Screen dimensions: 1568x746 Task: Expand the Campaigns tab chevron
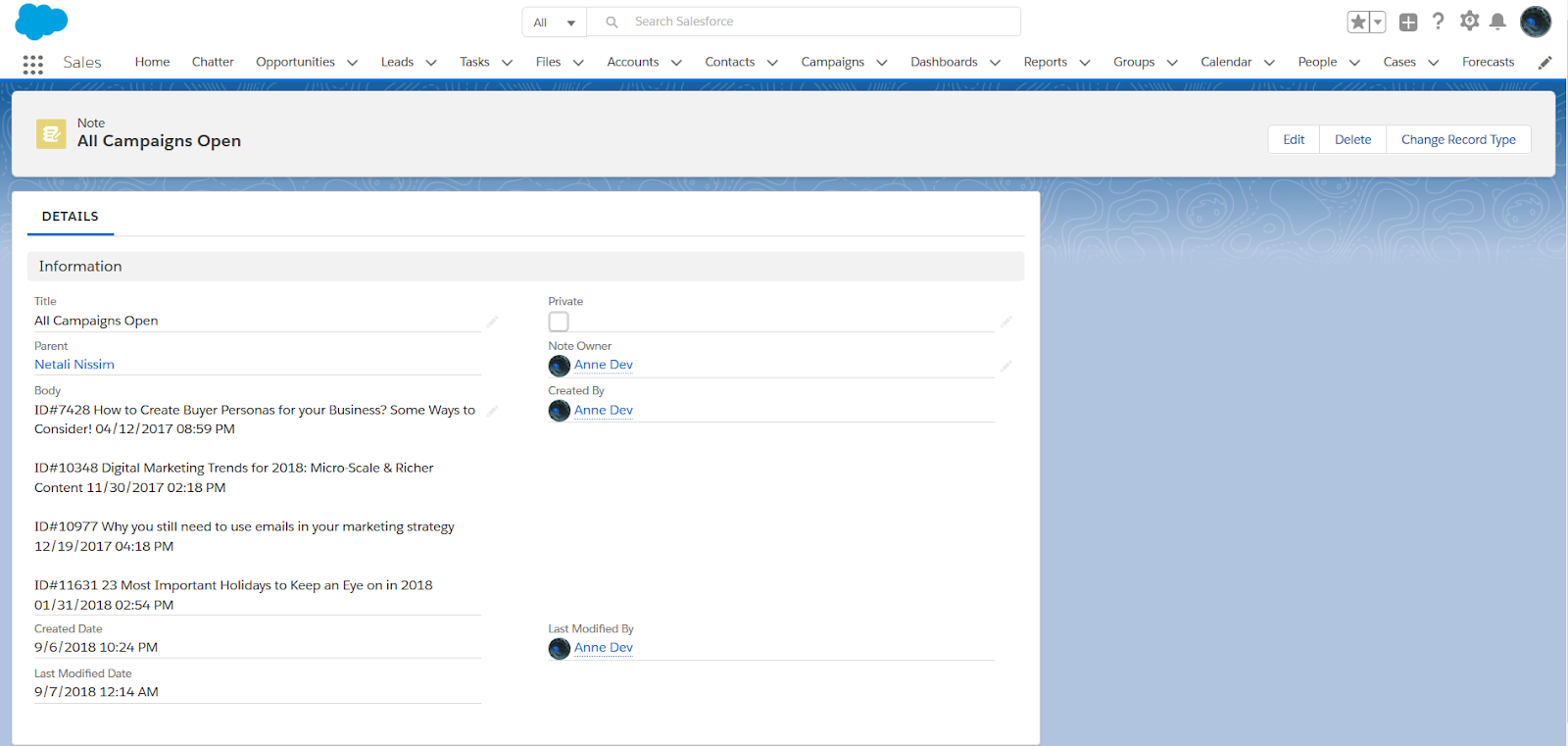882,63
